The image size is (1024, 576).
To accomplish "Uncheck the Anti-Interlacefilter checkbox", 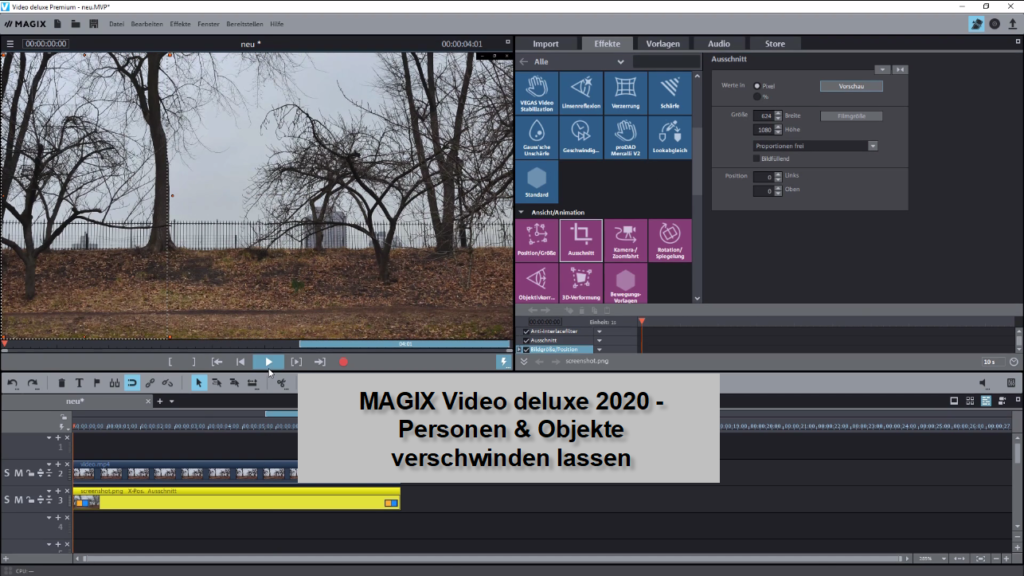I will (x=526, y=332).
